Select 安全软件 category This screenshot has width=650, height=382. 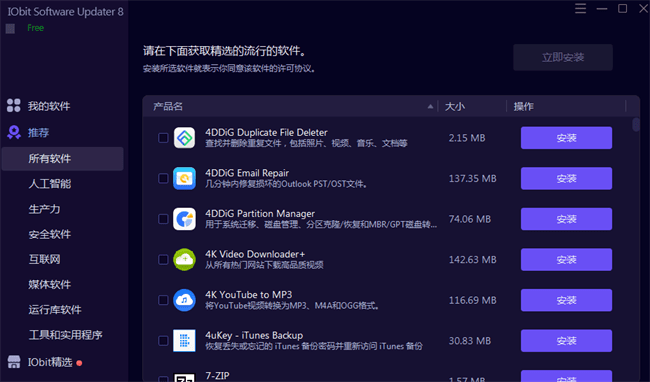coord(50,235)
